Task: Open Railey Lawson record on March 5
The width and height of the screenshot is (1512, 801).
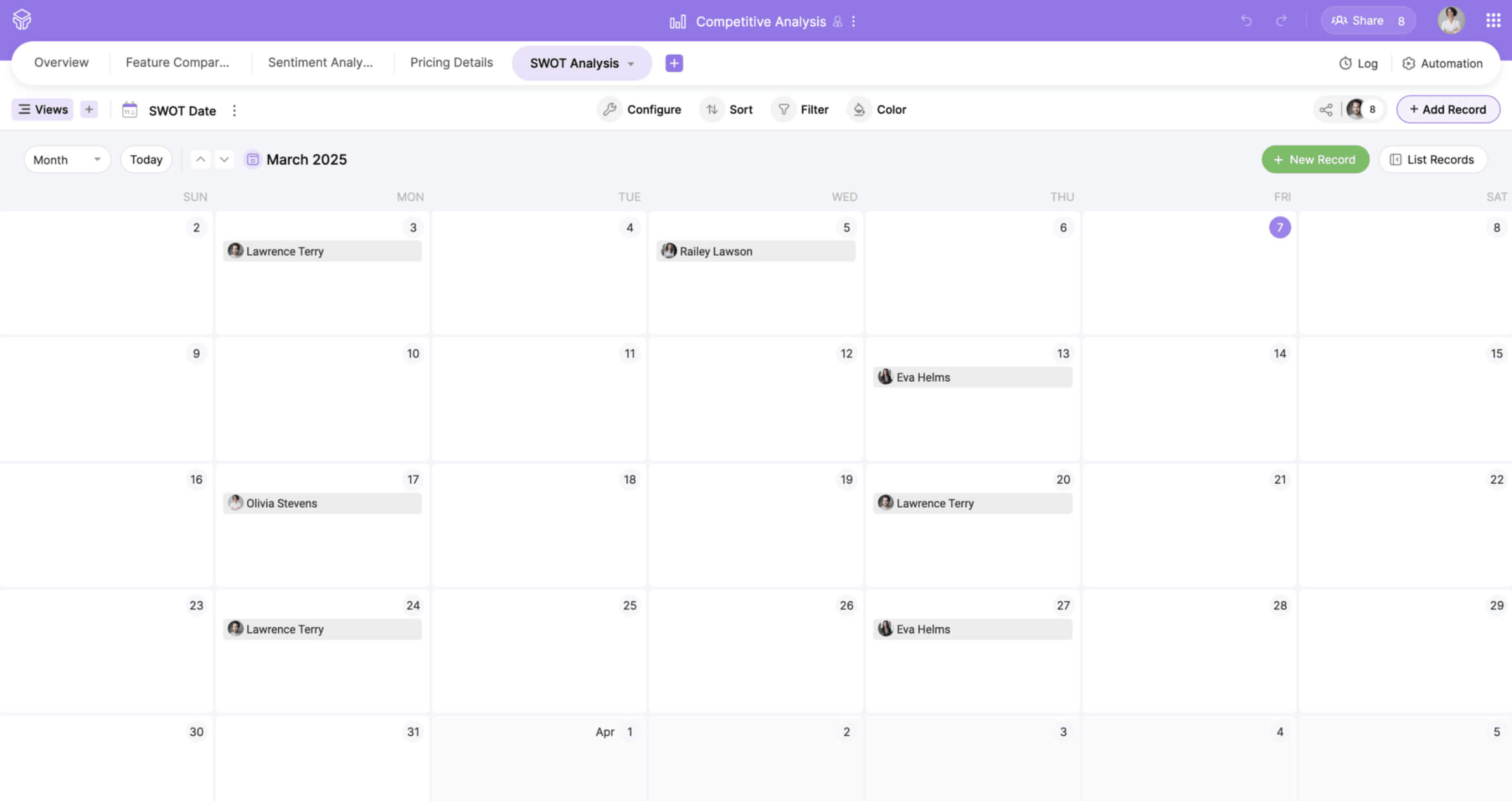Action: pos(755,251)
